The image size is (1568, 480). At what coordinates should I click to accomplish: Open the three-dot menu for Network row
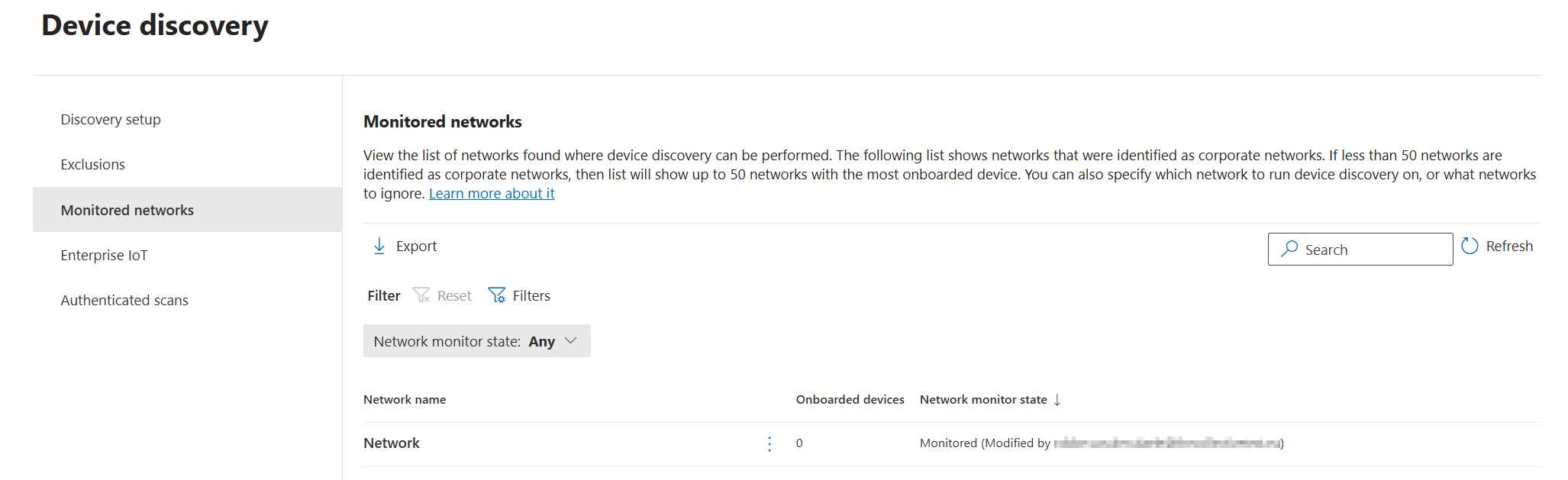(x=769, y=443)
